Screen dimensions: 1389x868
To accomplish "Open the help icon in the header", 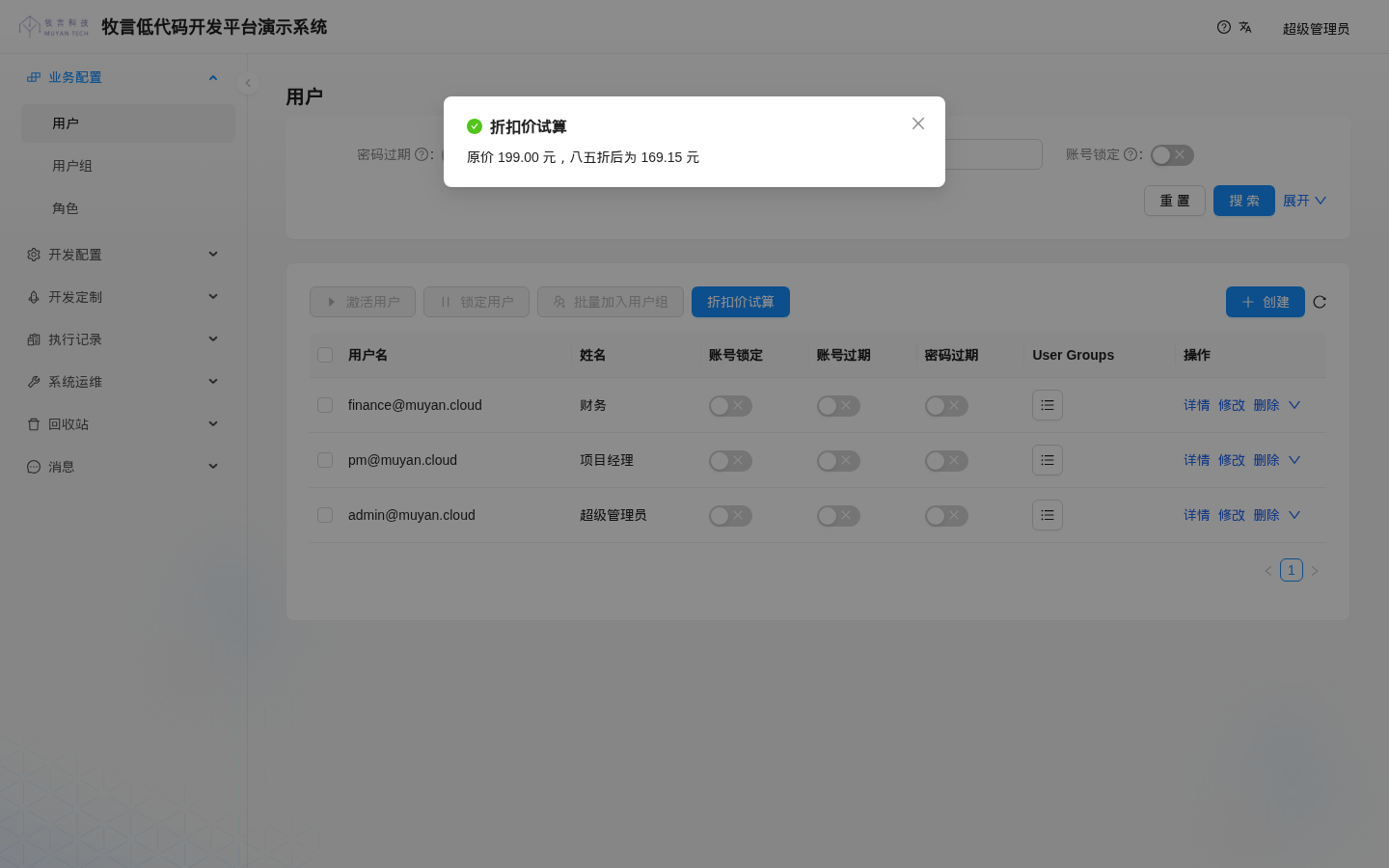I will pyautogui.click(x=1224, y=27).
